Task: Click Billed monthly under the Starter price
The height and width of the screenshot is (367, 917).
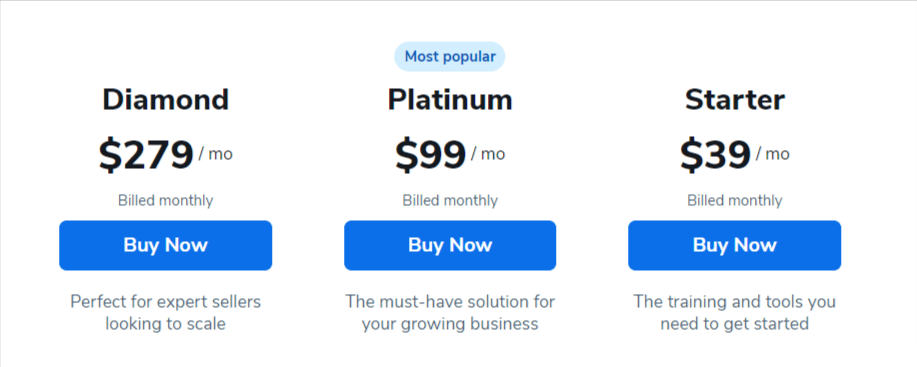Action: pos(735,200)
